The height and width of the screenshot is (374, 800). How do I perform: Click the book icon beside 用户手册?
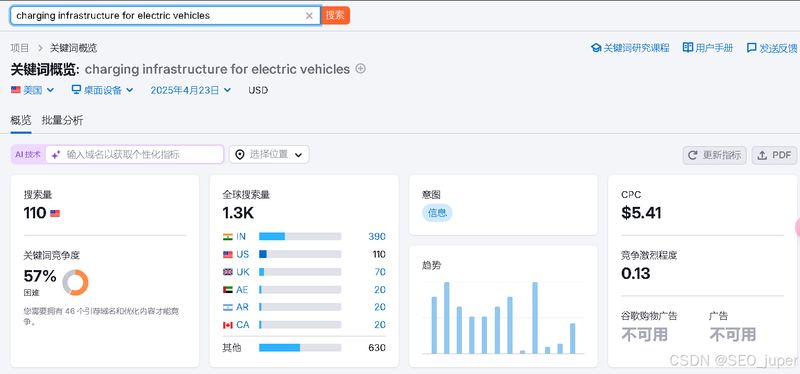coord(688,47)
